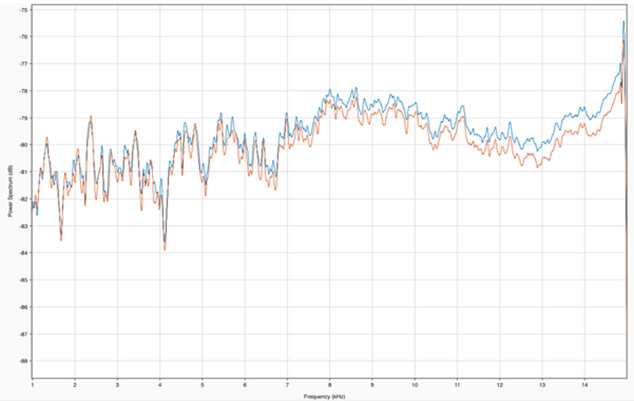This screenshot has height=401, width=634.
Task: Click the blue line's peak near 15 kHz
Action: pyautogui.click(x=624, y=22)
